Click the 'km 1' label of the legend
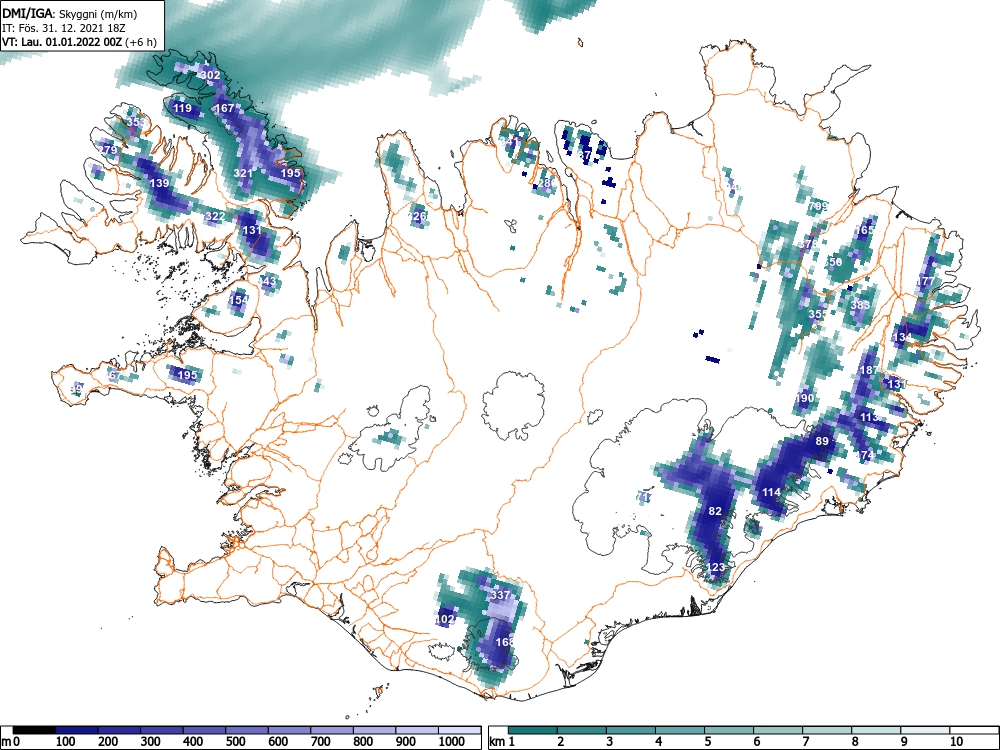The height and width of the screenshot is (750, 1000). click(502, 742)
